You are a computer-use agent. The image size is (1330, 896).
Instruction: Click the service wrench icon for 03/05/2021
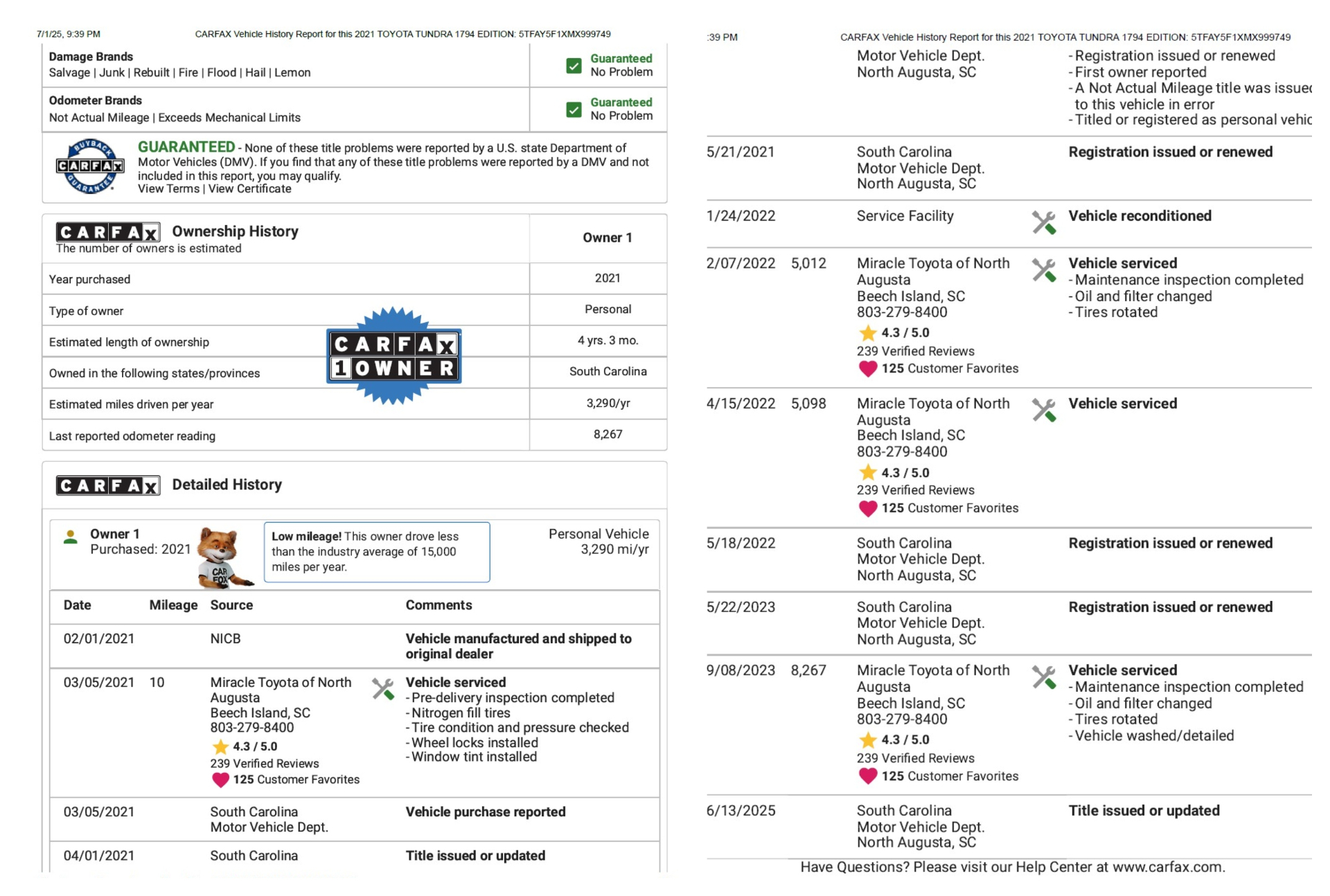click(x=383, y=688)
